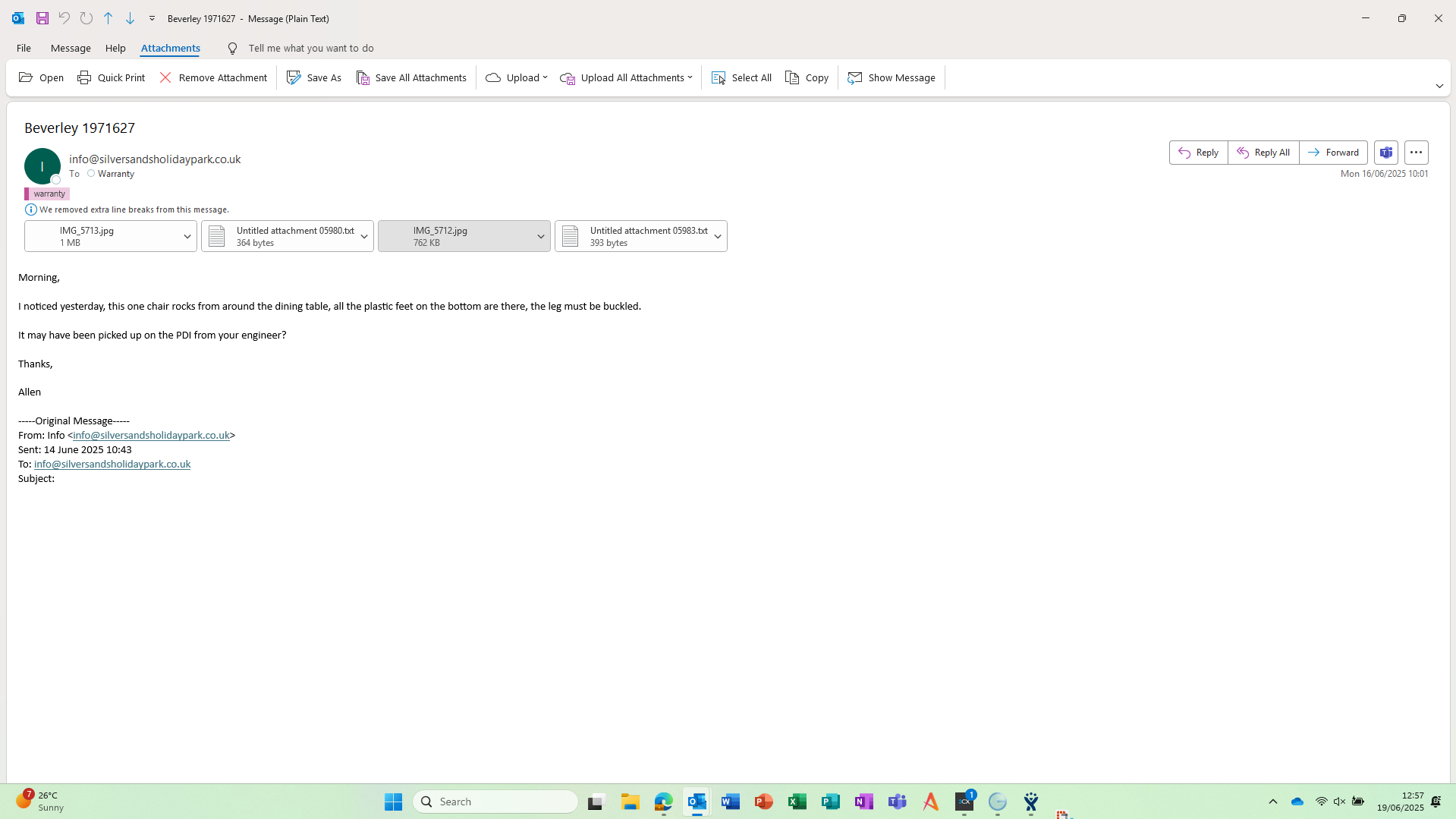Screen dimensions: 1456x819
Task: Save All Attachments
Action: pyautogui.click(x=411, y=77)
